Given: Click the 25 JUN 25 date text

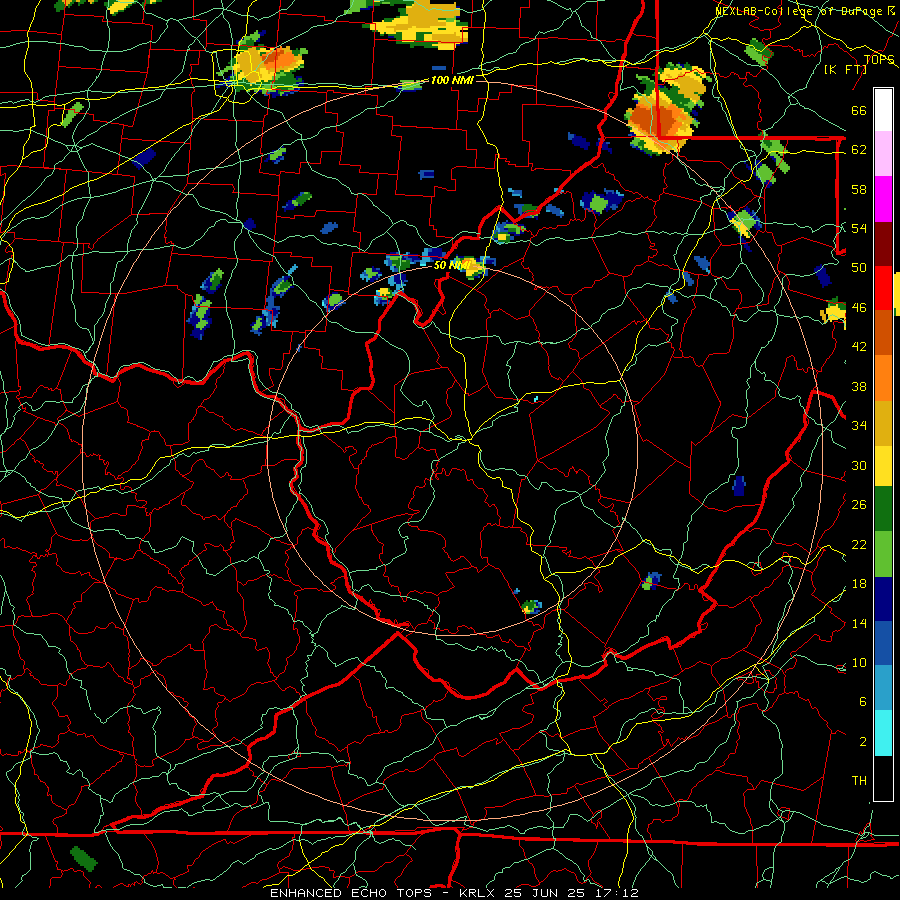Looking at the screenshot, I should [x=544, y=893].
